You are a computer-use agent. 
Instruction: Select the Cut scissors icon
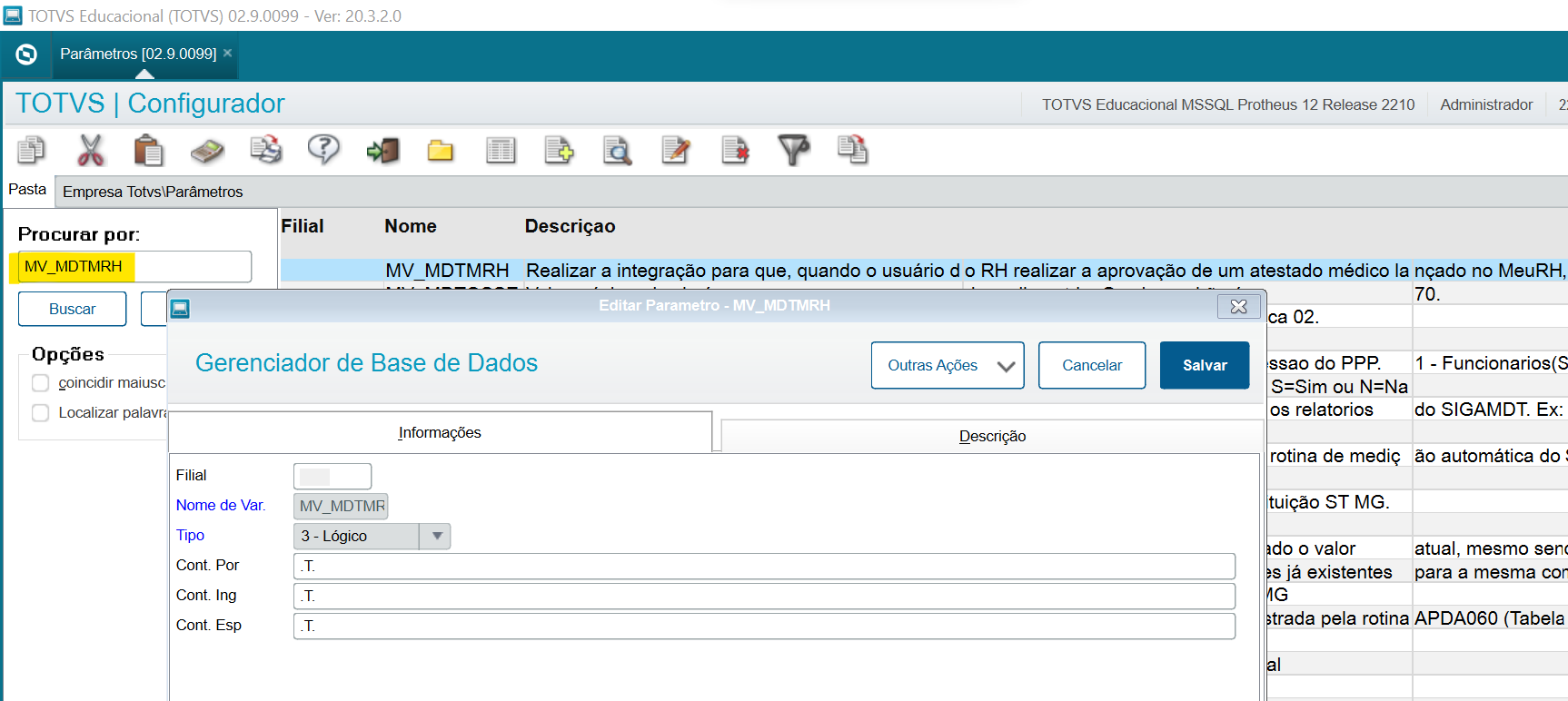(90, 150)
